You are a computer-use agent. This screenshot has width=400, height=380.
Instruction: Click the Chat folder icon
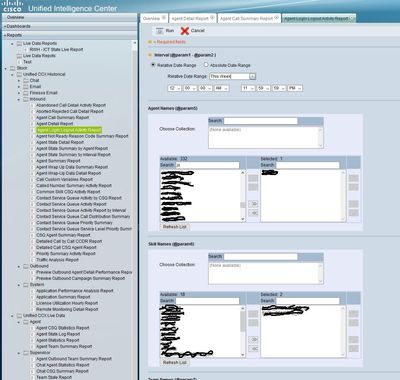tap(26, 81)
